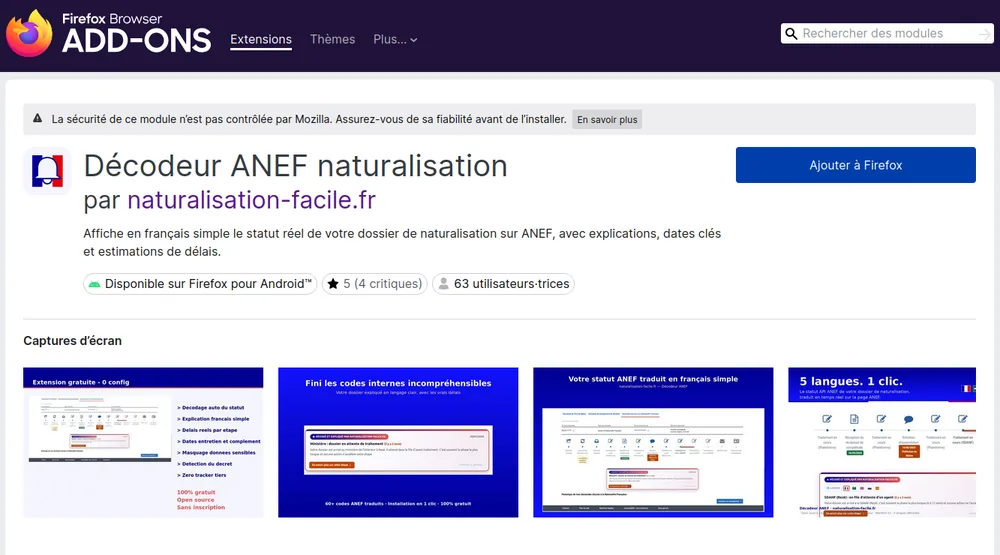Open the Thèmes tab
The height and width of the screenshot is (555, 1000).
(x=332, y=39)
